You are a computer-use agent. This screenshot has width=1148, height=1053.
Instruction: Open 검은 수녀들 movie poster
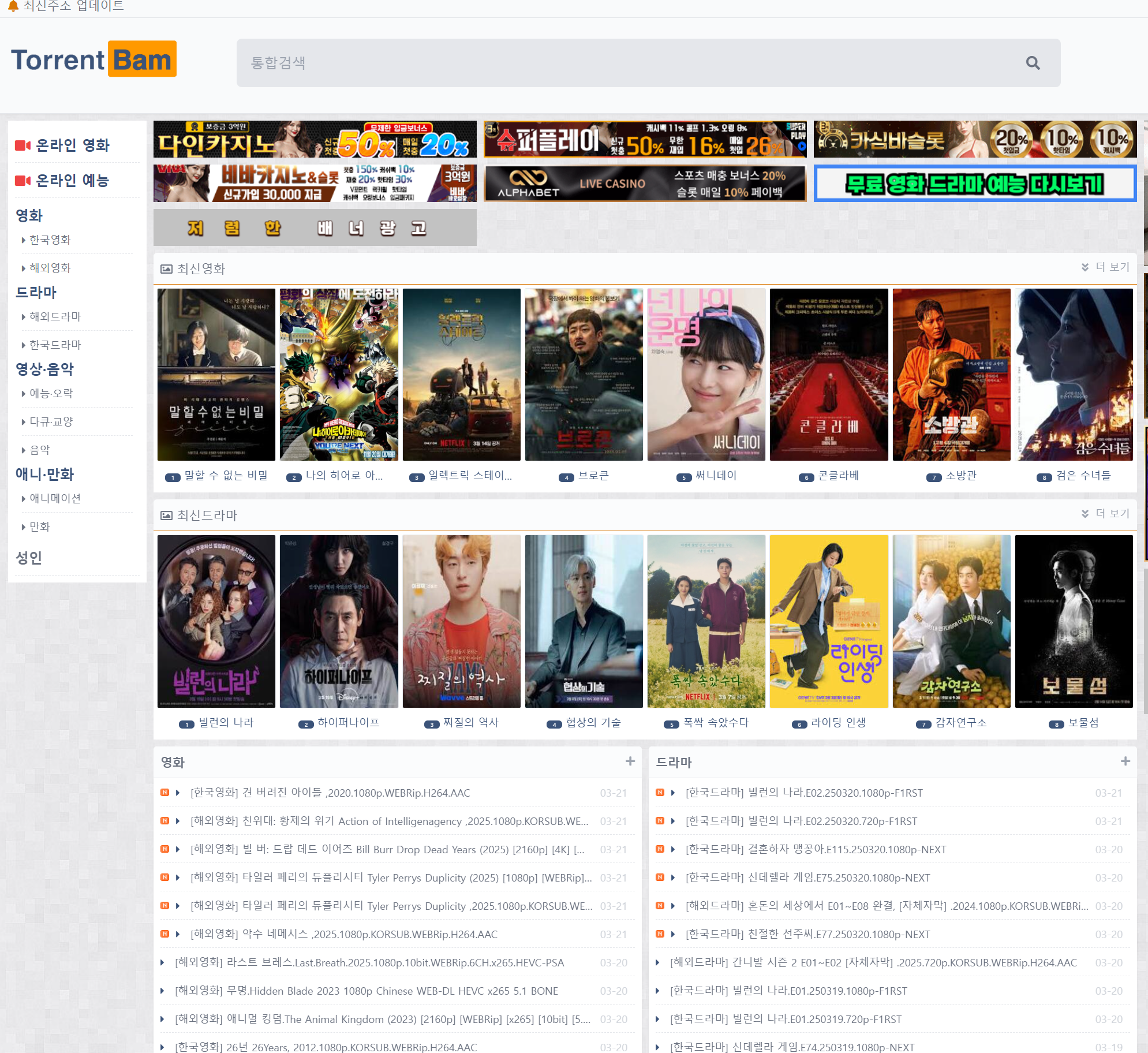(1074, 375)
